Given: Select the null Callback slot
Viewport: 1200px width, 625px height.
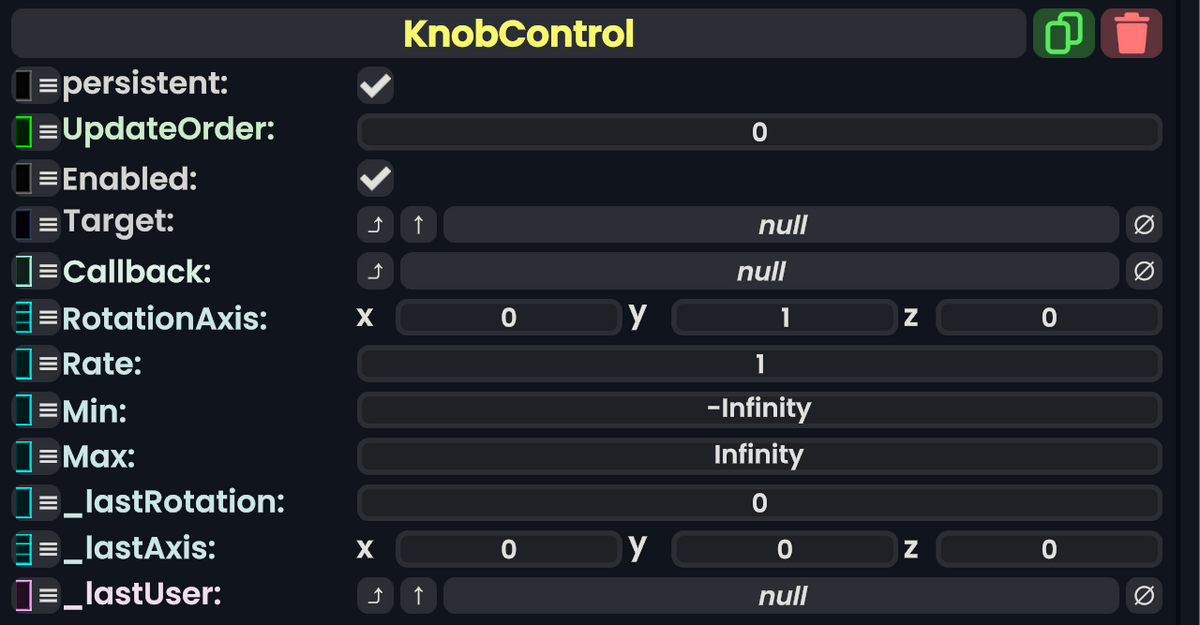Looking at the screenshot, I should [760, 271].
